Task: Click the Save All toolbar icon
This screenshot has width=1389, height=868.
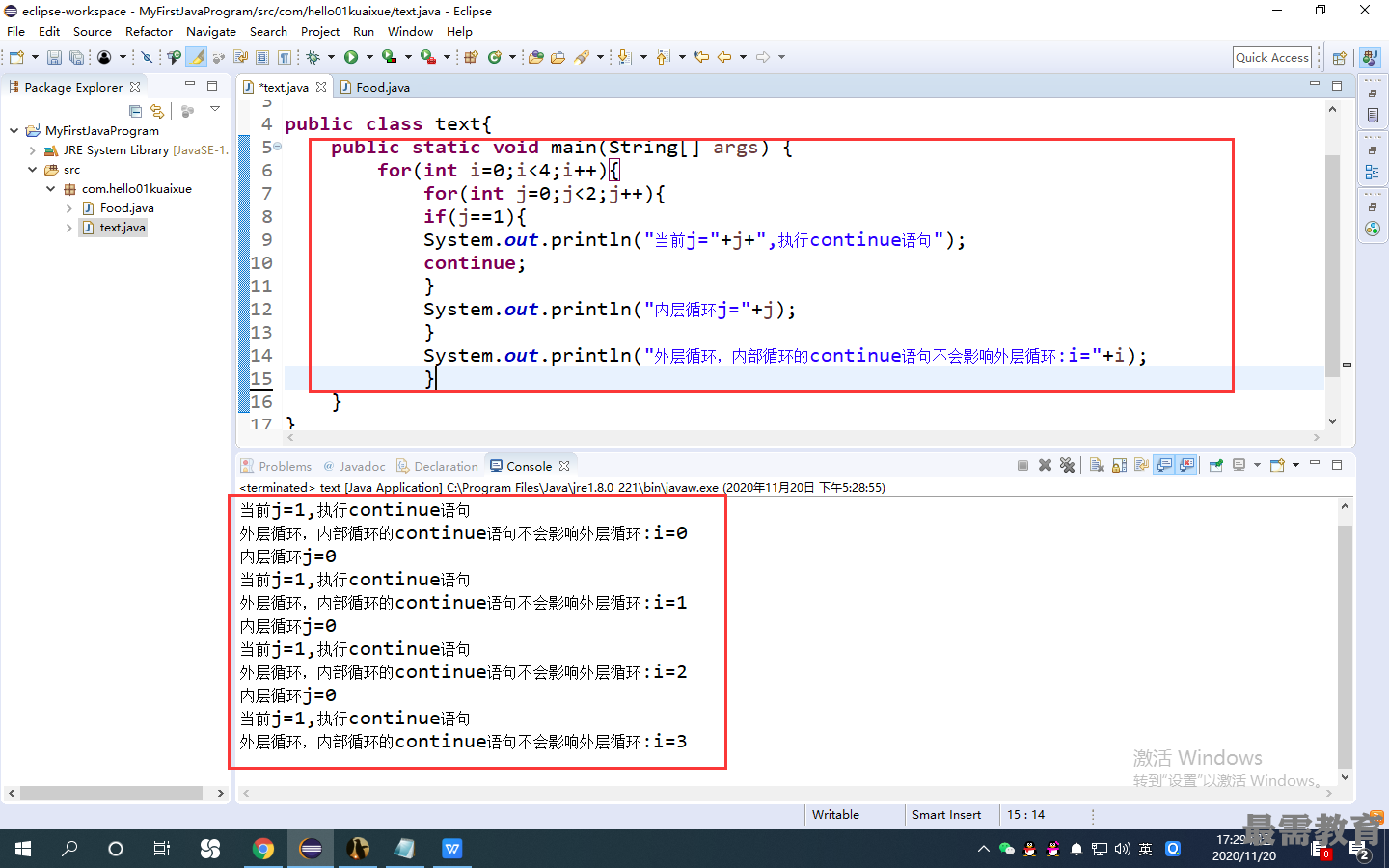Action: (76, 57)
